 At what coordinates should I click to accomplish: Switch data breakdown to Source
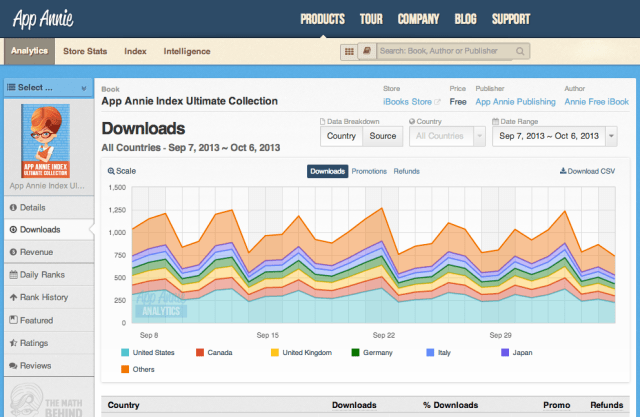382,136
